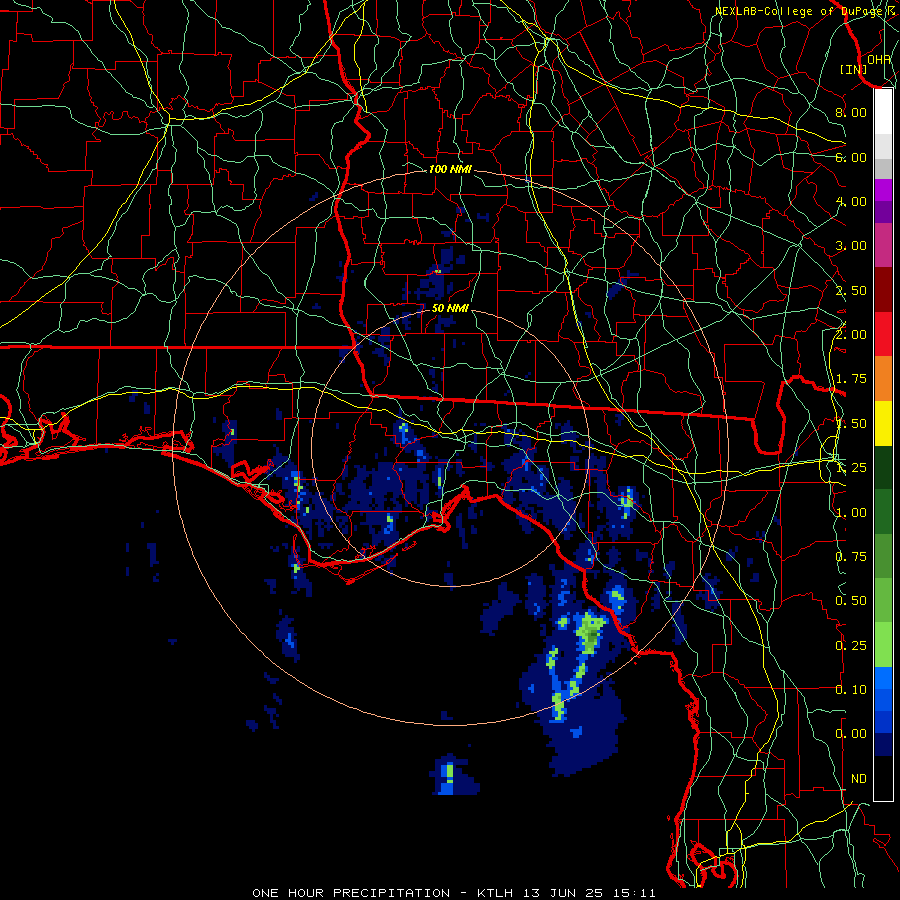The width and height of the screenshot is (900, 900).
Task: Select the navy blue legend swatch
Action: [883, 745]
